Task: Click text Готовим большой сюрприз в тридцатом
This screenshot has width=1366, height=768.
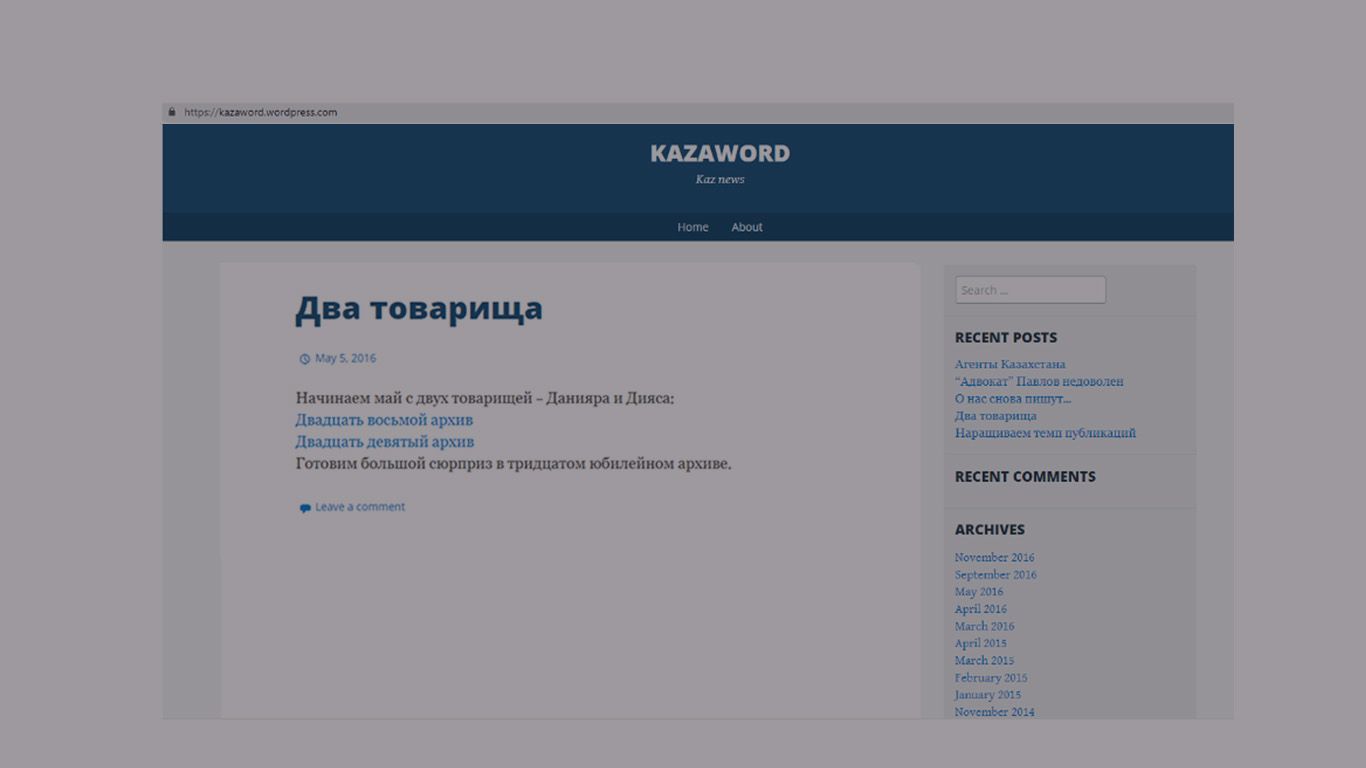Action: click(x=442, y=464)
